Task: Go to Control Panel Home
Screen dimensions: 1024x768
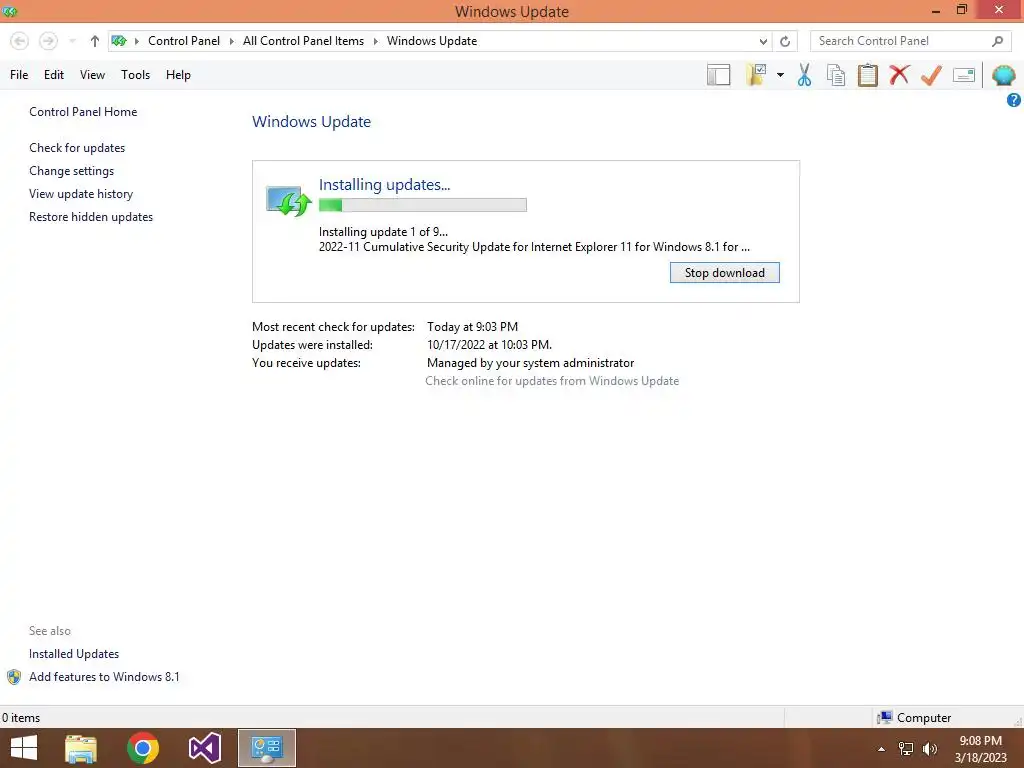Action: coord(83,112)
